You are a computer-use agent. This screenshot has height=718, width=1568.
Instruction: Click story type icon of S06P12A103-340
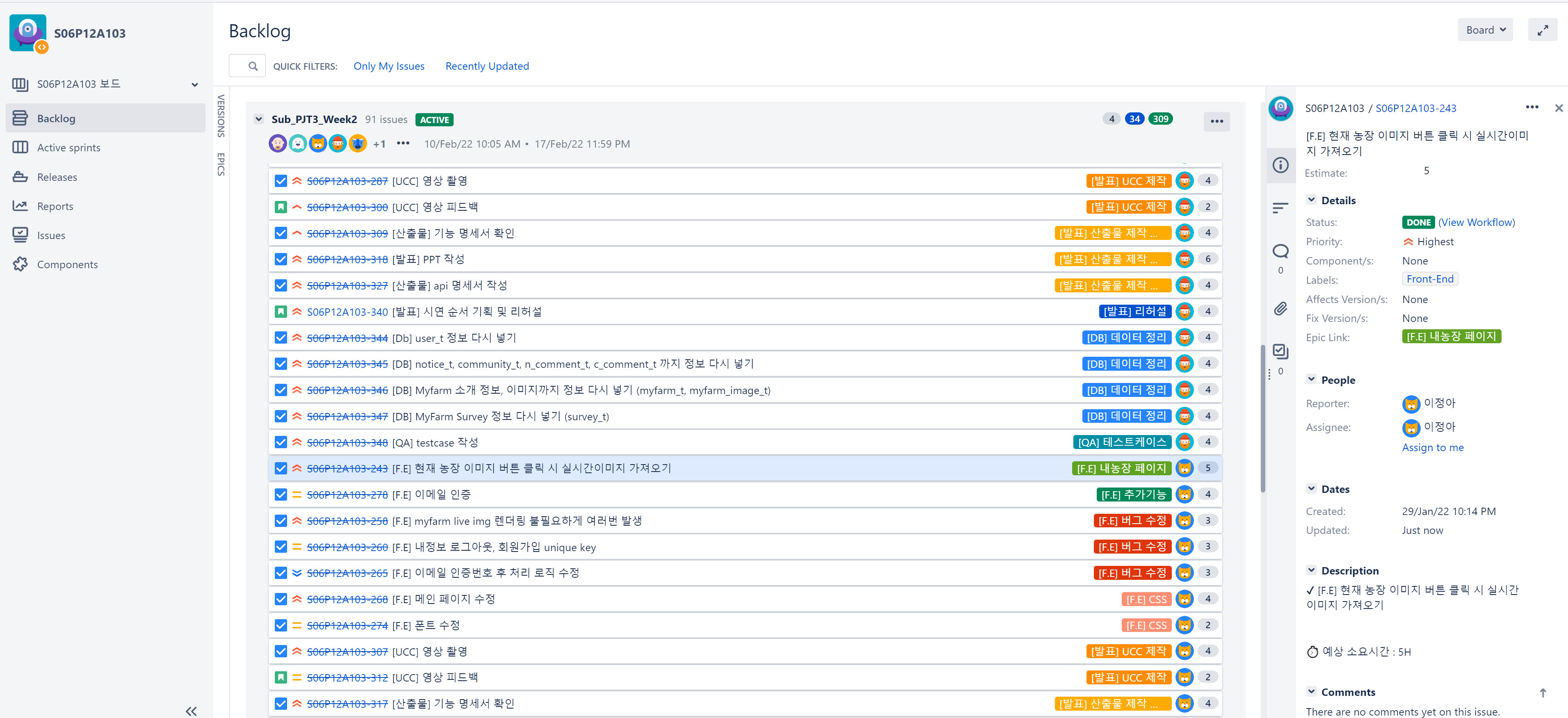pyautogui.click(x=281, y=312)
